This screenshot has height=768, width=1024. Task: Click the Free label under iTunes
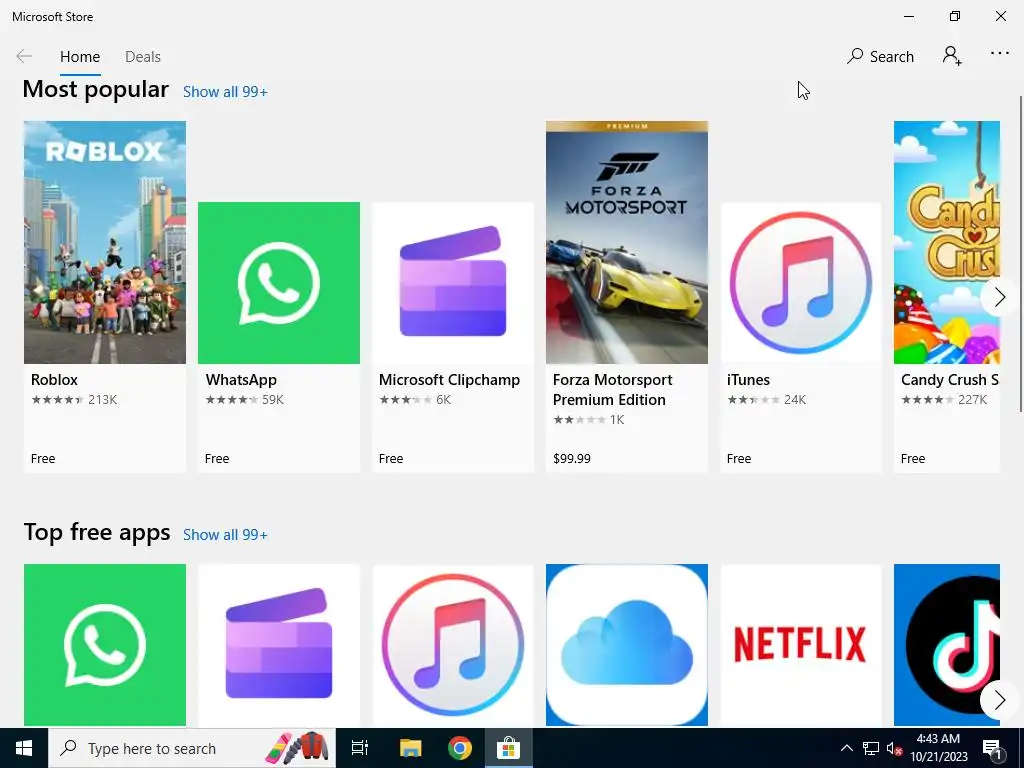739,459
